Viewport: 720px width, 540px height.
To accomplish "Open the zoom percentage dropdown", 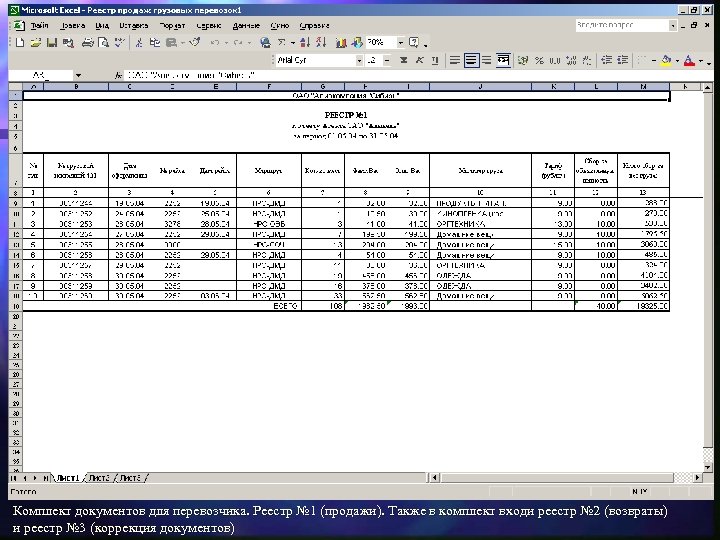I will [400, 43].
